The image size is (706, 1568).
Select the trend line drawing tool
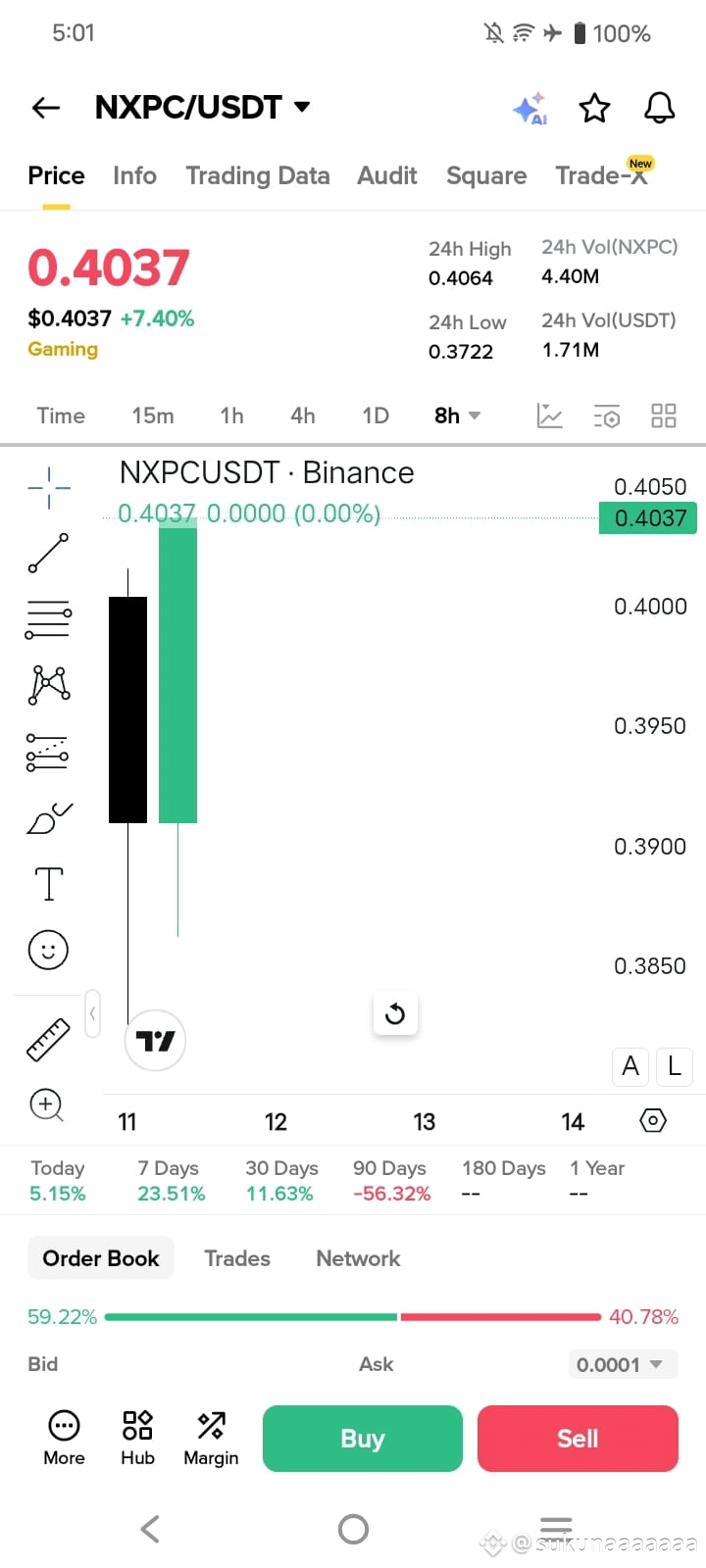pyautogui.click(x=48, y=553)
